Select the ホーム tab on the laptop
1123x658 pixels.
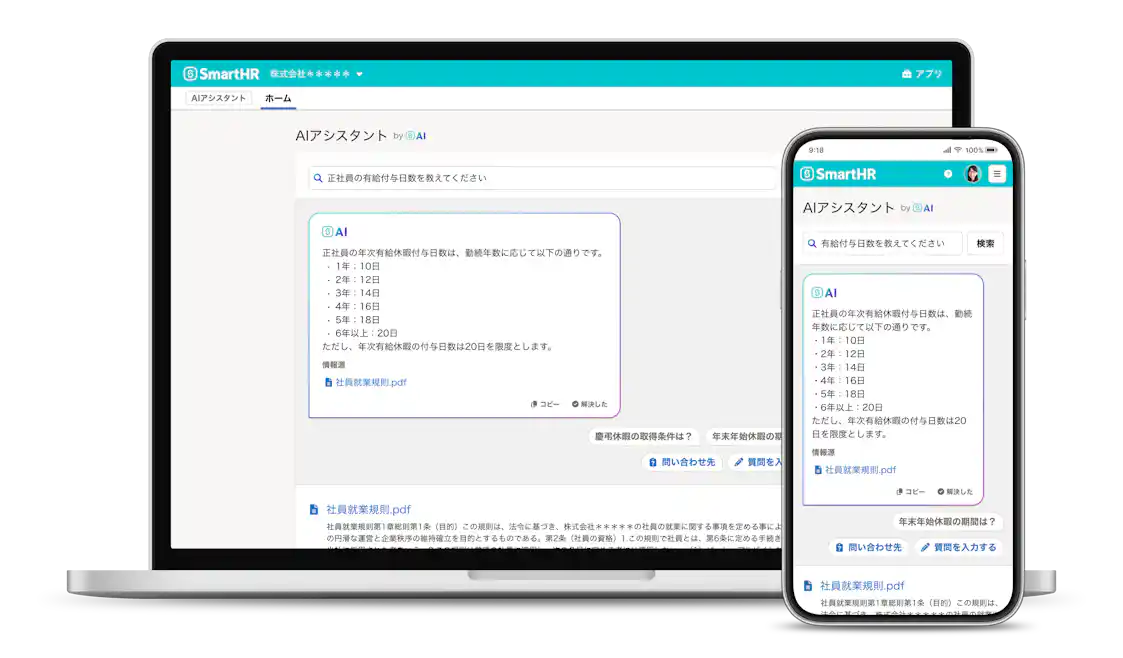pyautogui.click(x=278, y=98)
